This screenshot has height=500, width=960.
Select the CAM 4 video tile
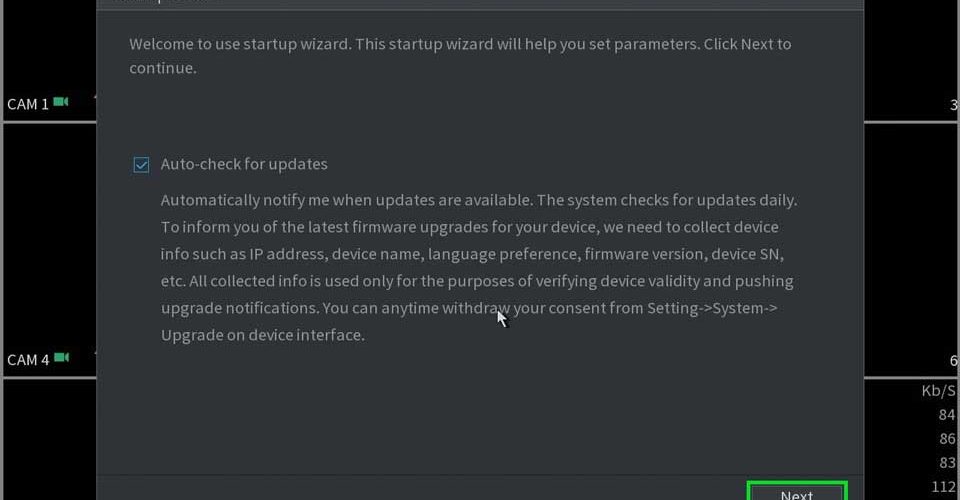point(48,250)
